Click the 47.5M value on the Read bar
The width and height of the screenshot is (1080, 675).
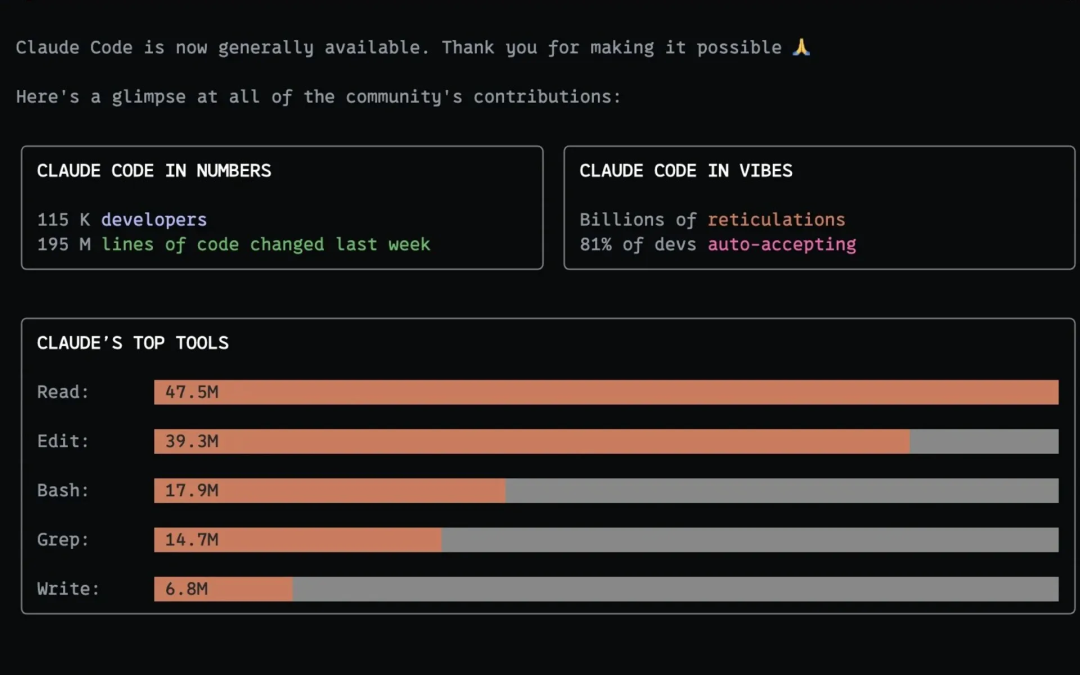click(191, 392)
